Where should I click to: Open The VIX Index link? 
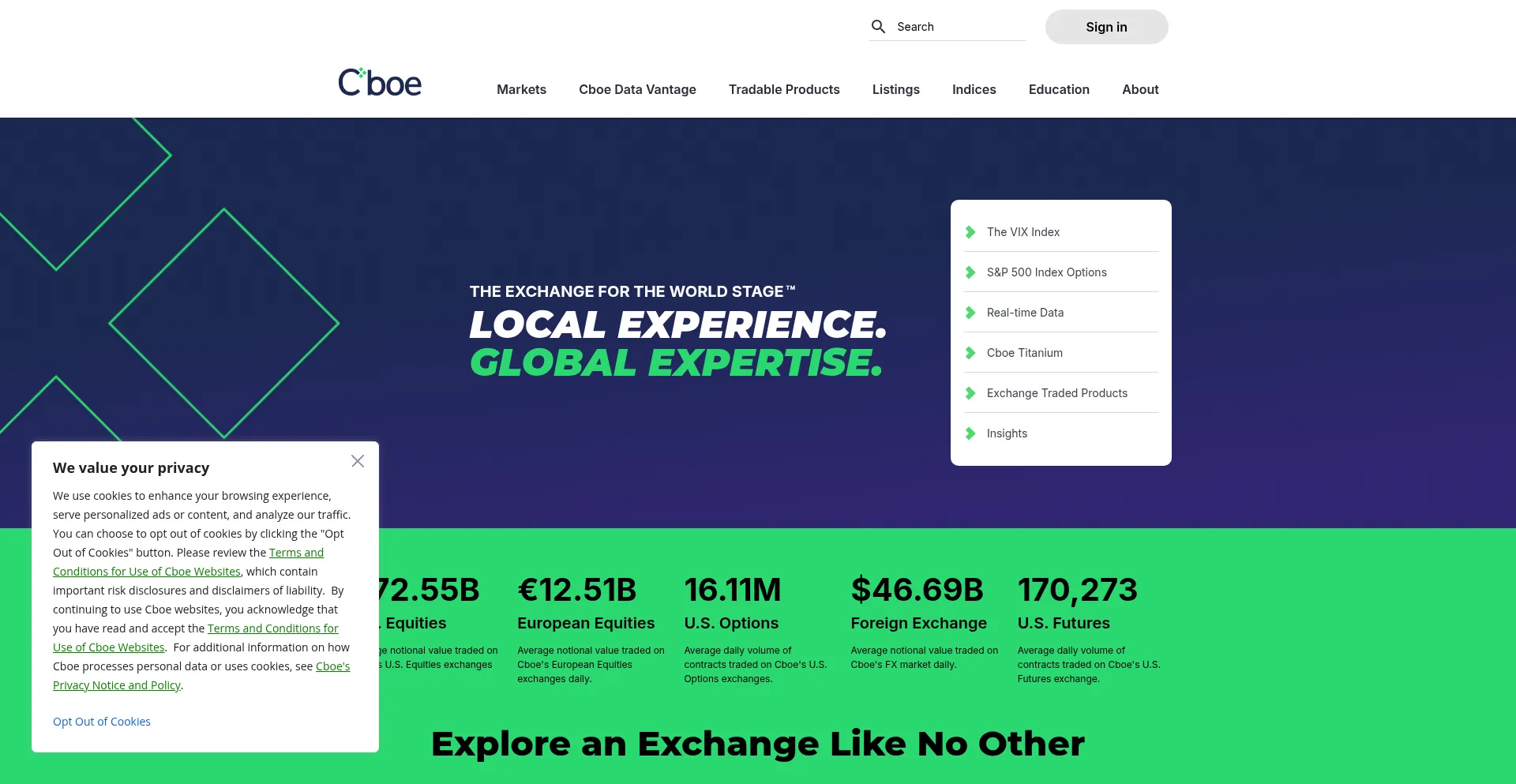pyautogui.click(x=1023, y=232)
